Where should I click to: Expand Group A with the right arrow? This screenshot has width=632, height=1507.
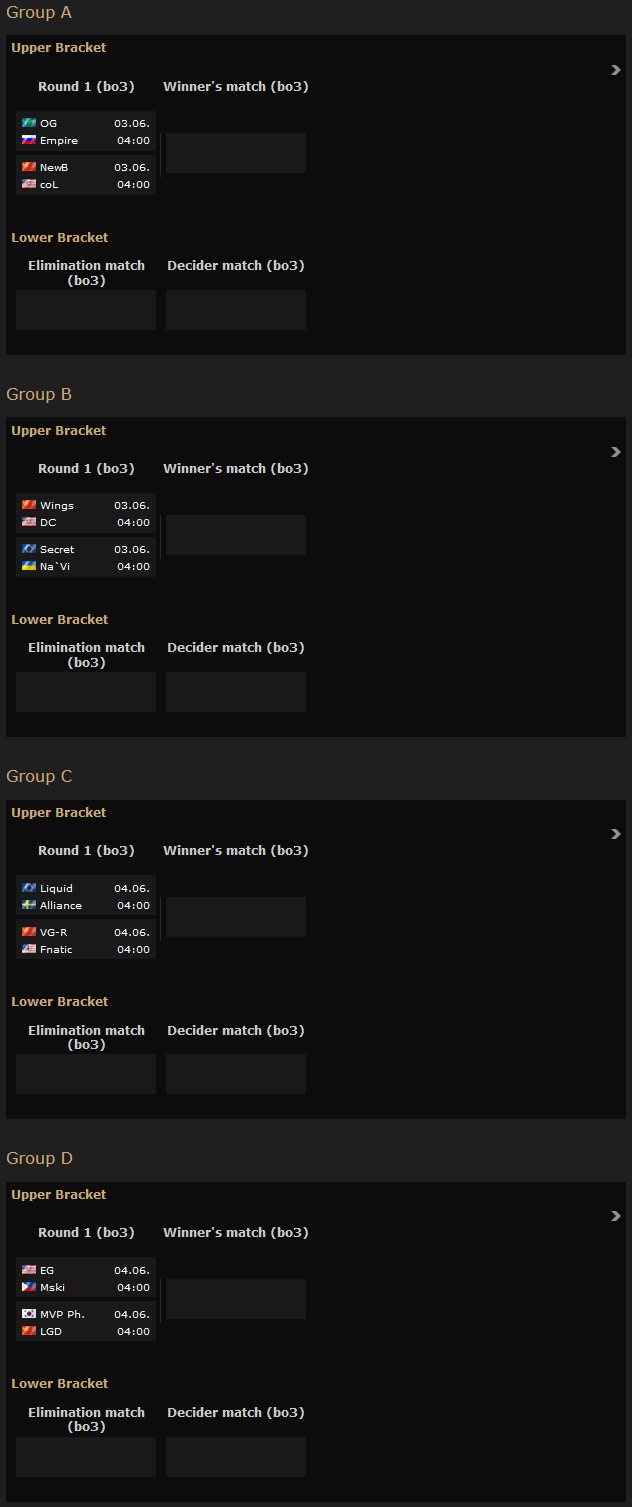[x=616, y=70]
